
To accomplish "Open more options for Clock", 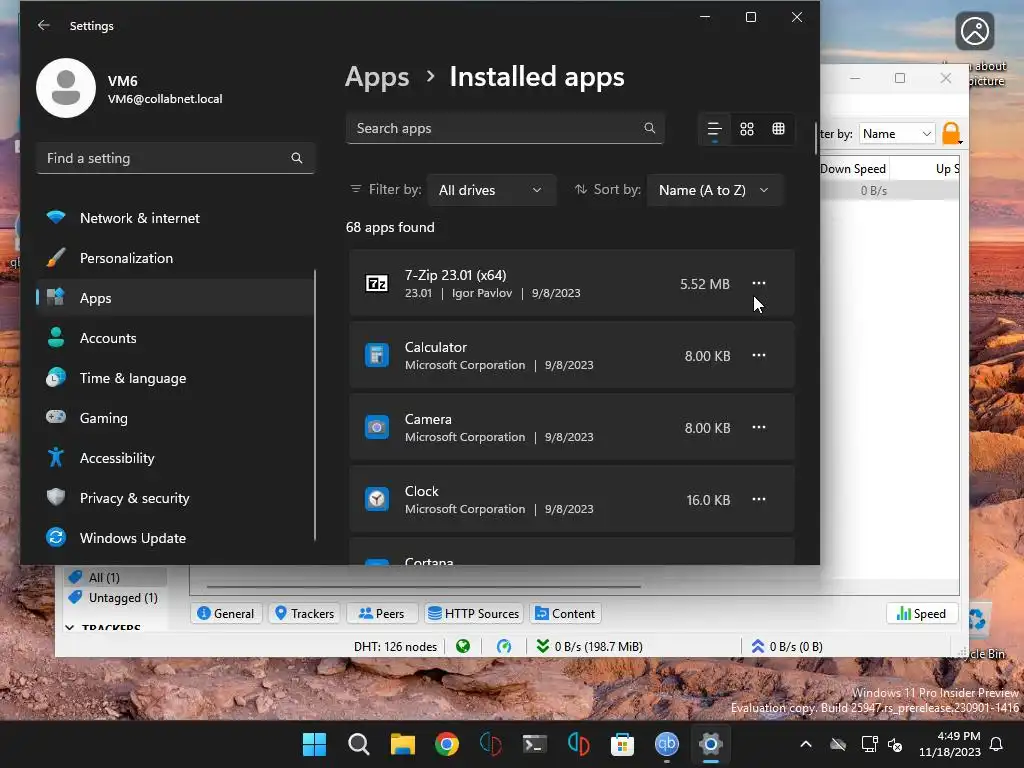I will [758, 499].
